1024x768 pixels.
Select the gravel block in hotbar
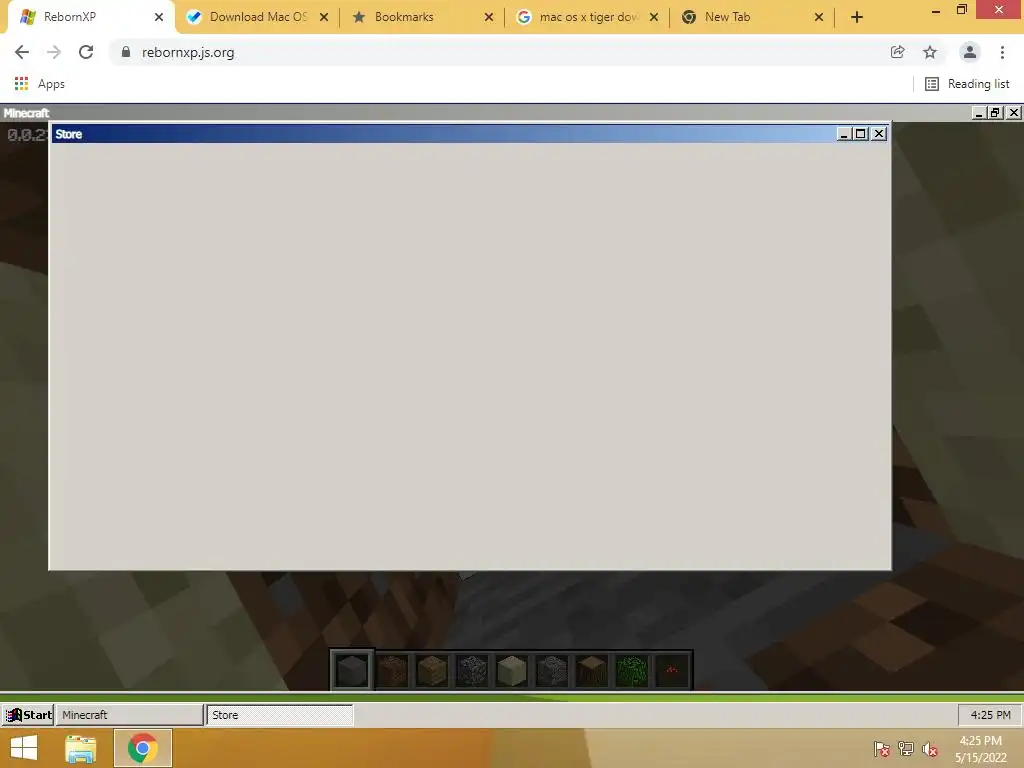pyautogui.click(x=552, y=670)
